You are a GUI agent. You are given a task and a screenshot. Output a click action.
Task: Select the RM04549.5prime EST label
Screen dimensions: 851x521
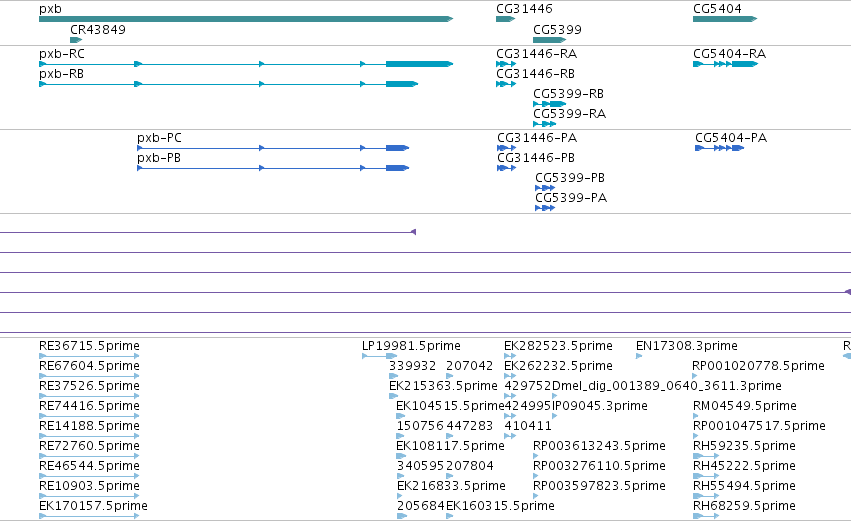coord(745,406)
